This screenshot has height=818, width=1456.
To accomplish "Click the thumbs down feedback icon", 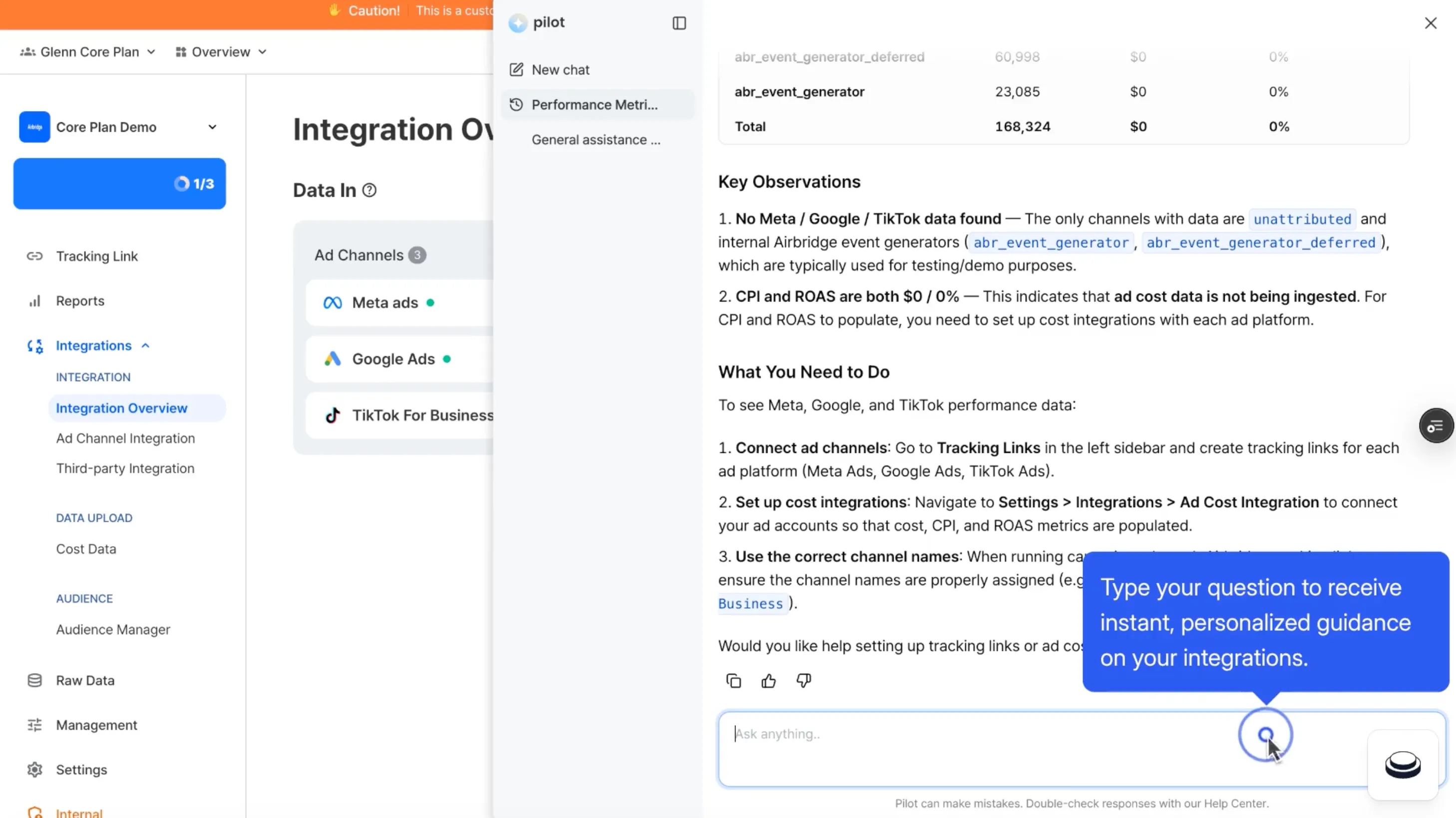I will (803, 681).
